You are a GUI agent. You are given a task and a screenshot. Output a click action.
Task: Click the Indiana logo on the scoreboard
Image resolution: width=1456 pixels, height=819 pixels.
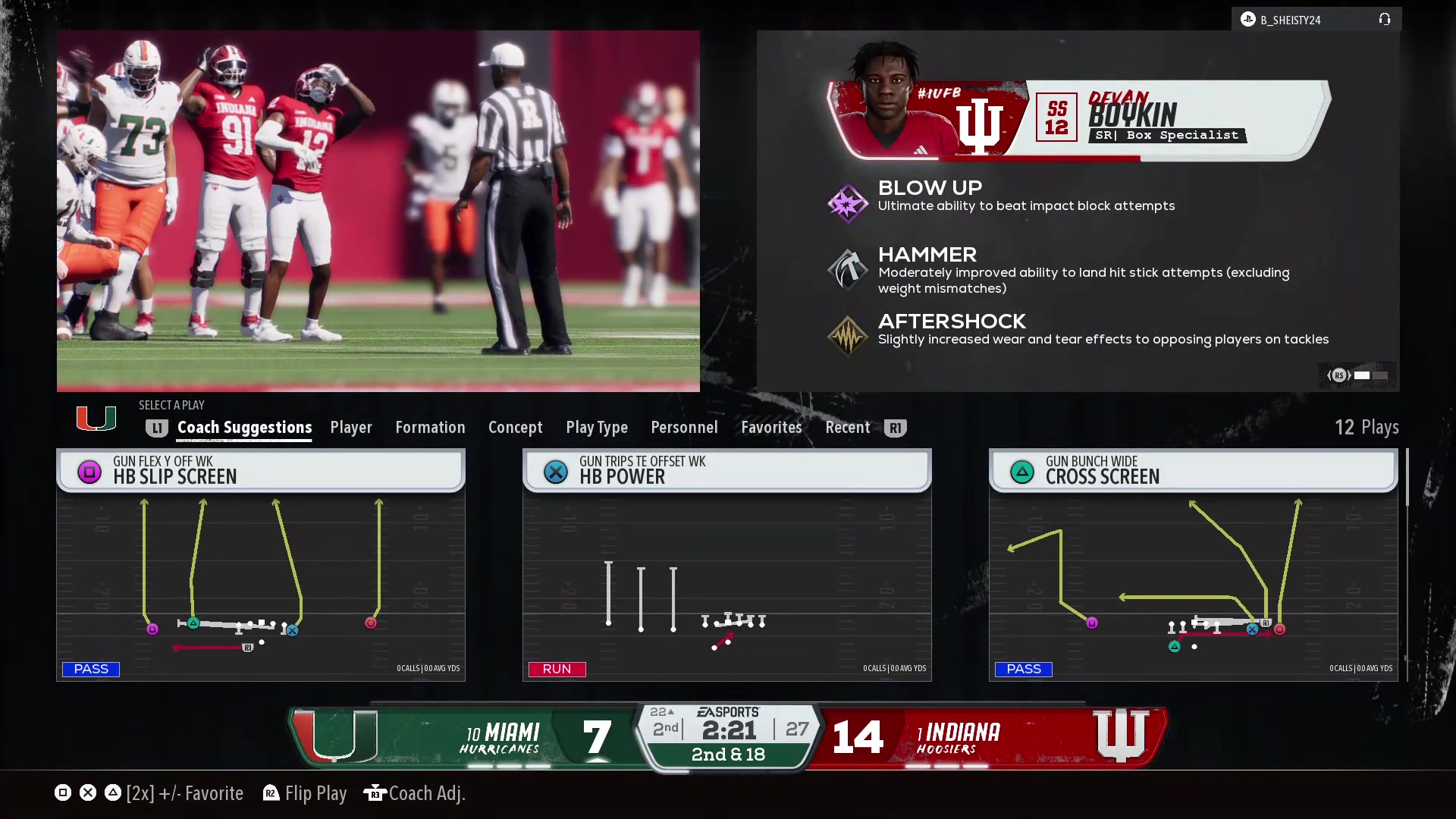pyautogui.click(x=1121, y=735)
